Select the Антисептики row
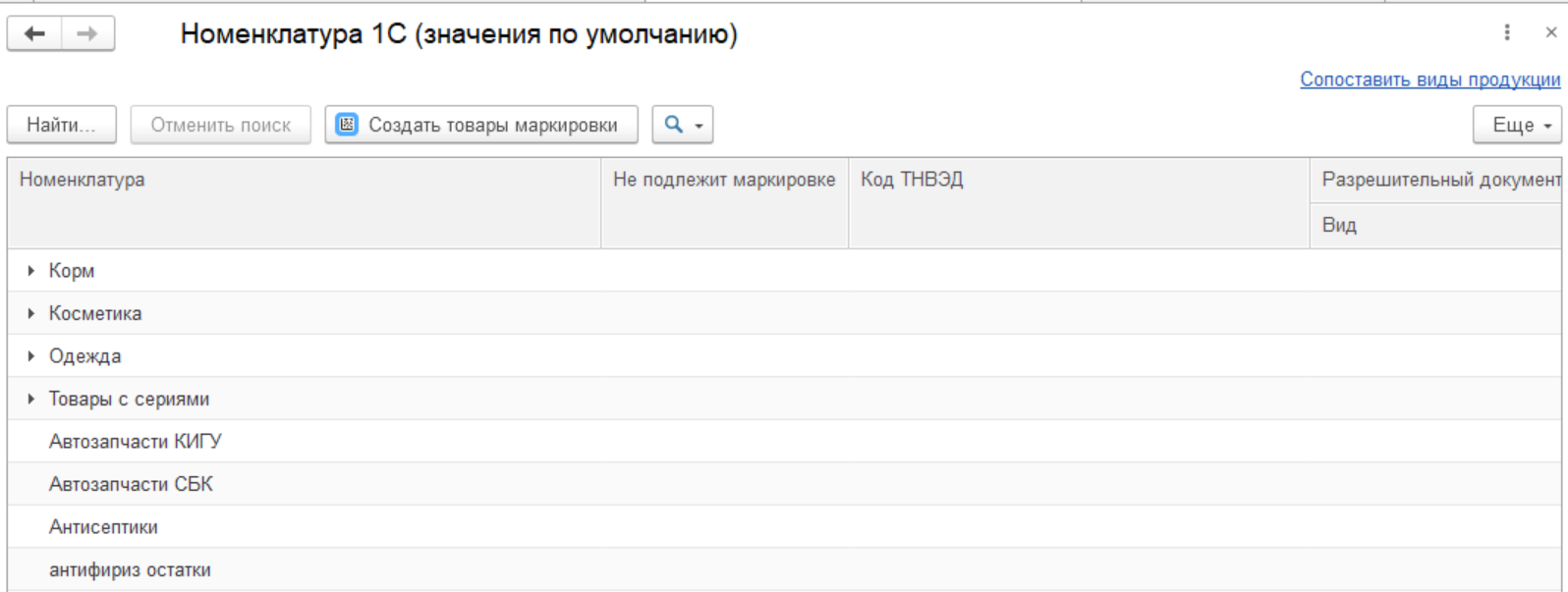The image size is (1568, 592). (103, 527)
